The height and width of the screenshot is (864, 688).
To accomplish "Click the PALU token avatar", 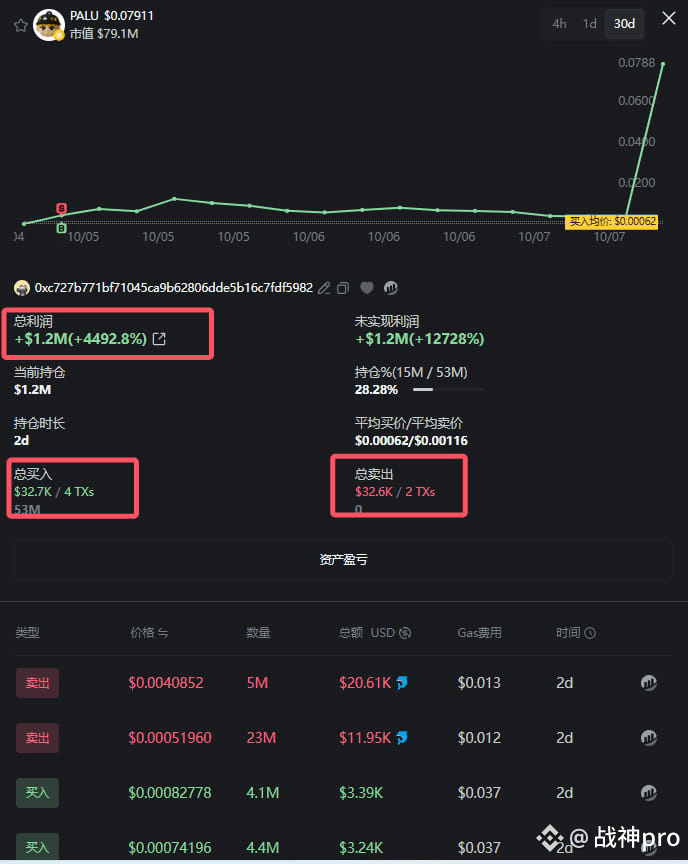I will coord(49,25).
